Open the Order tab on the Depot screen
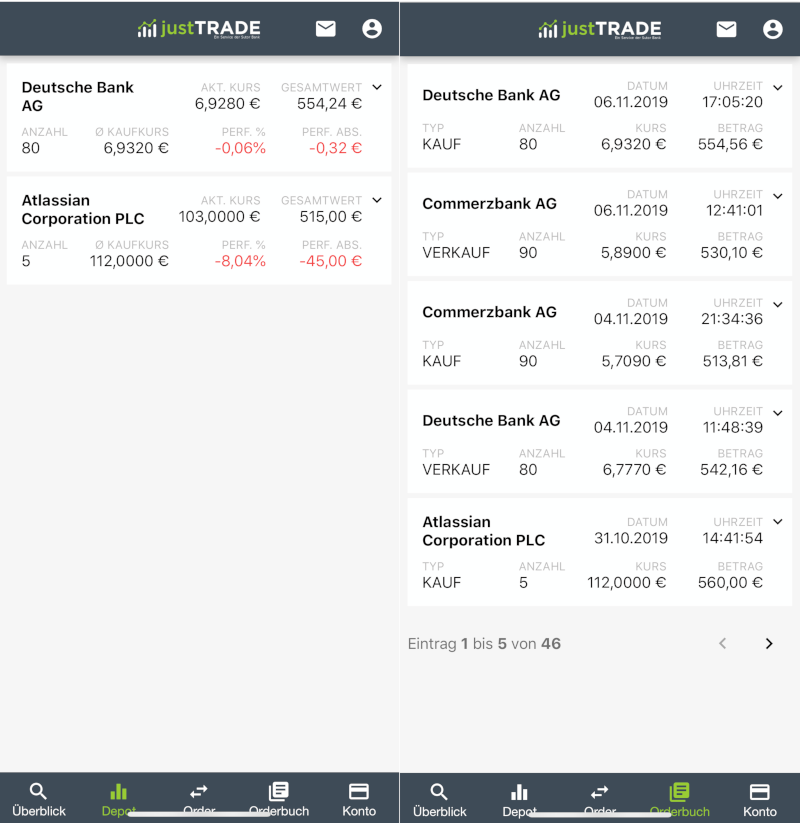This screenshot has height=823, width=800. click(x=199, y=799)
